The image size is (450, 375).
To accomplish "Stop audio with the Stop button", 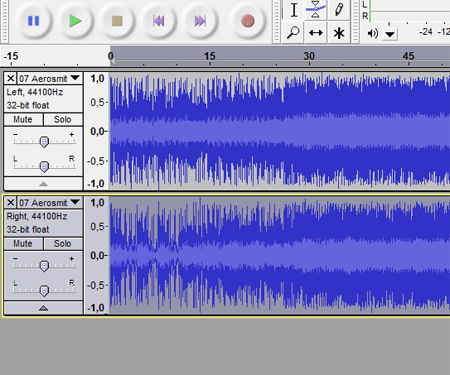I will [117, 21].
